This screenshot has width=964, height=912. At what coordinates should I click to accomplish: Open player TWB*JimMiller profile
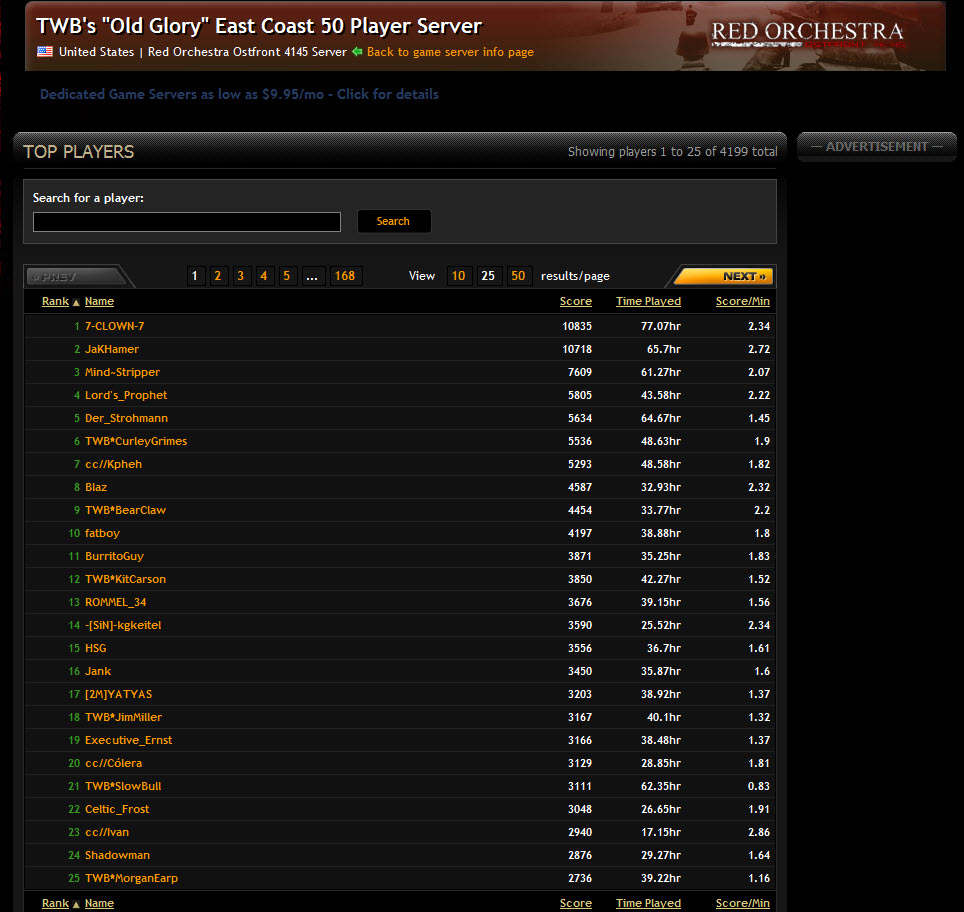coord(124,717)
